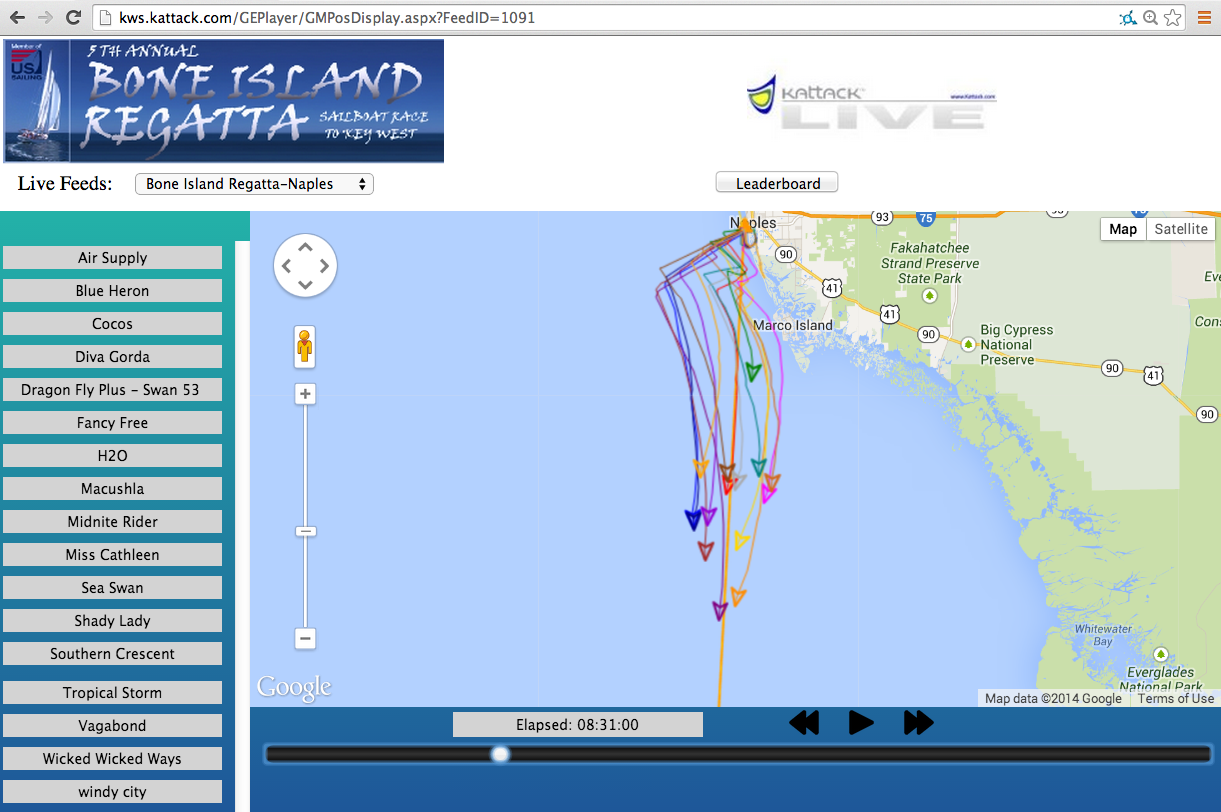Click the zoom magnifier icon in address bar
The image size is (1221, 812).
click(1151, 17)
